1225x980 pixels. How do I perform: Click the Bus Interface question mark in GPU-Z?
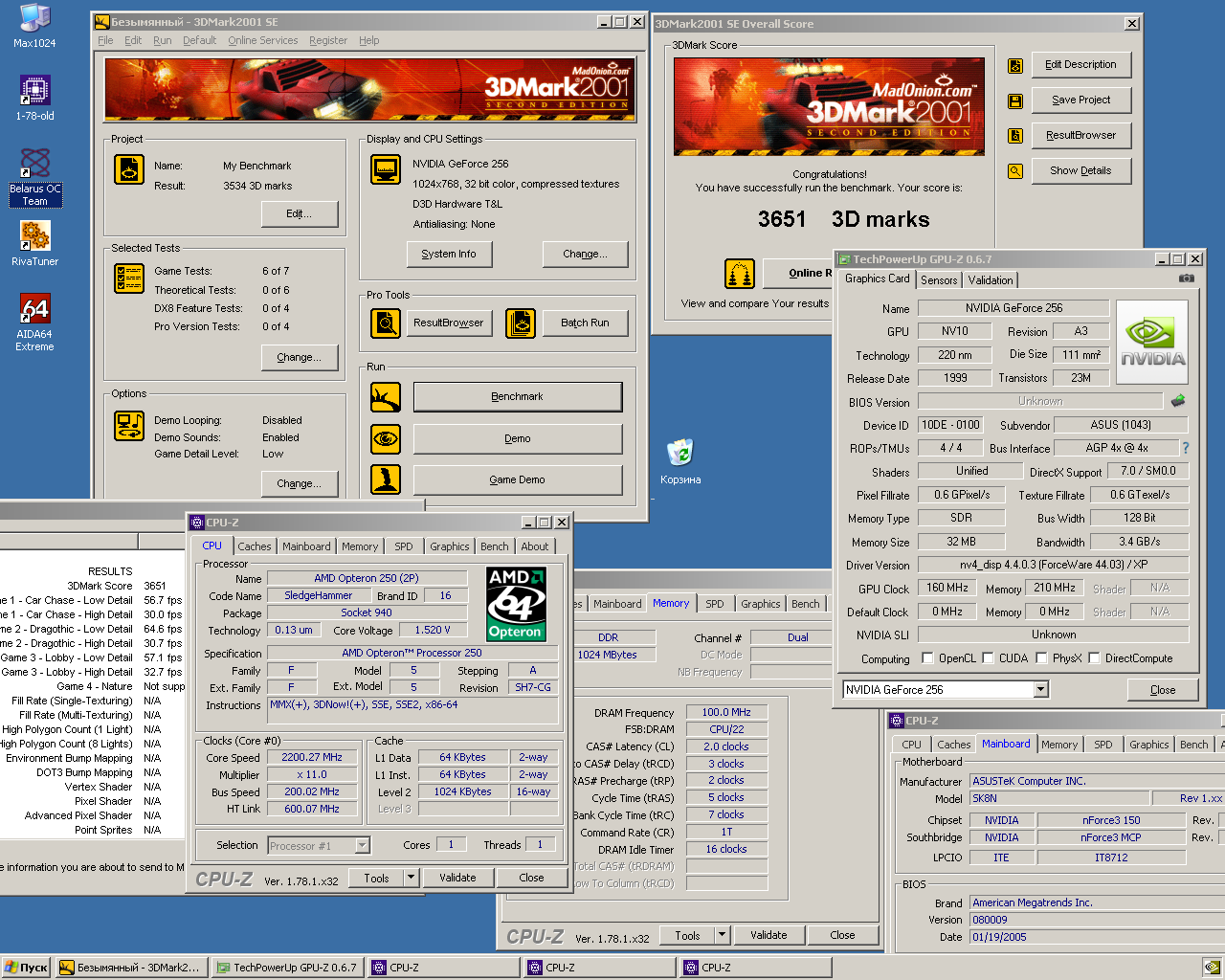coord(1185,448)
